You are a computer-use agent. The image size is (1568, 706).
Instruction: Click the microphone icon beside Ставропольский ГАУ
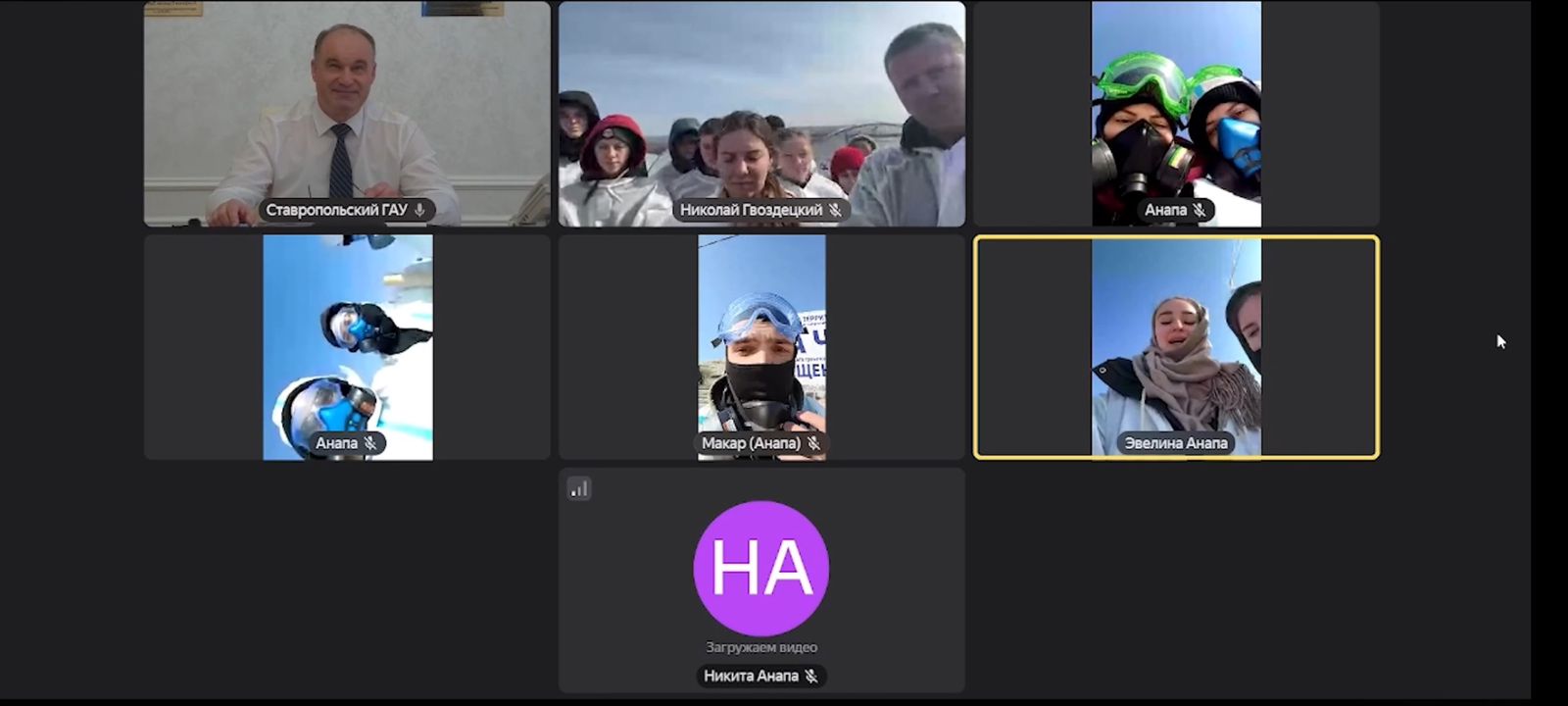point(419,210)
